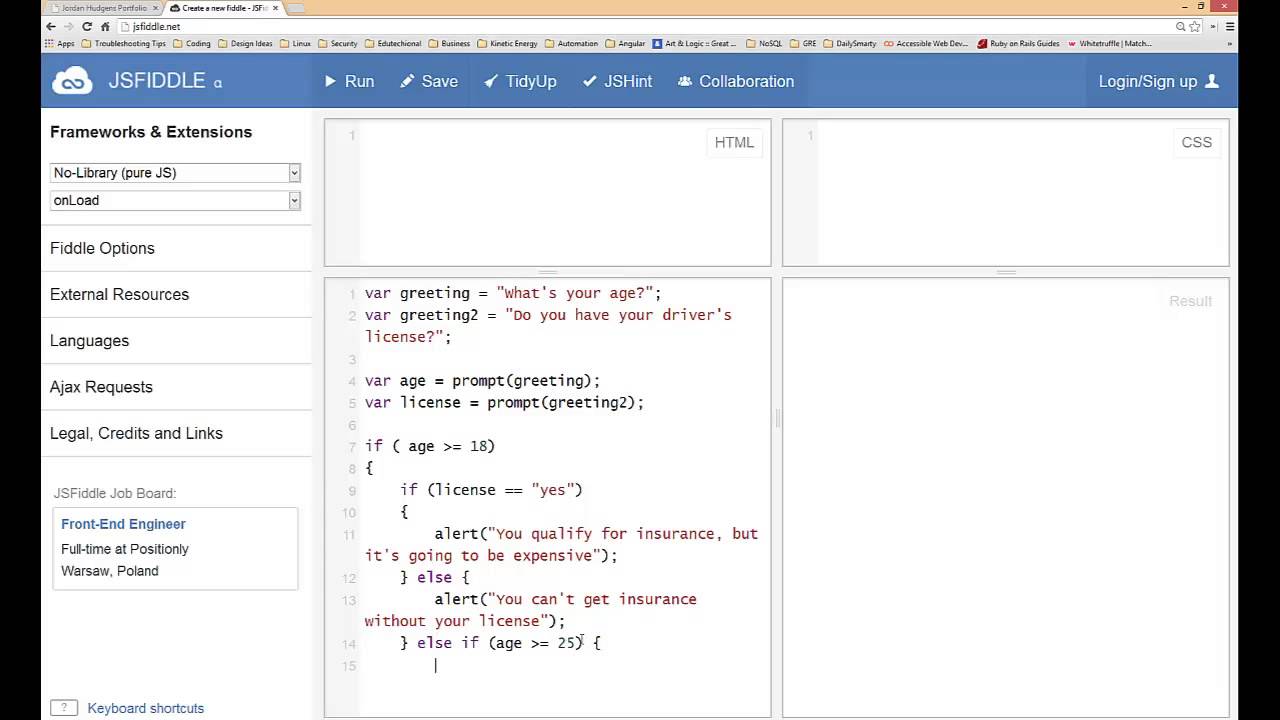Screen dimensions: 1280x720
Task: Reload the page
Action: (x=87, y=26)
